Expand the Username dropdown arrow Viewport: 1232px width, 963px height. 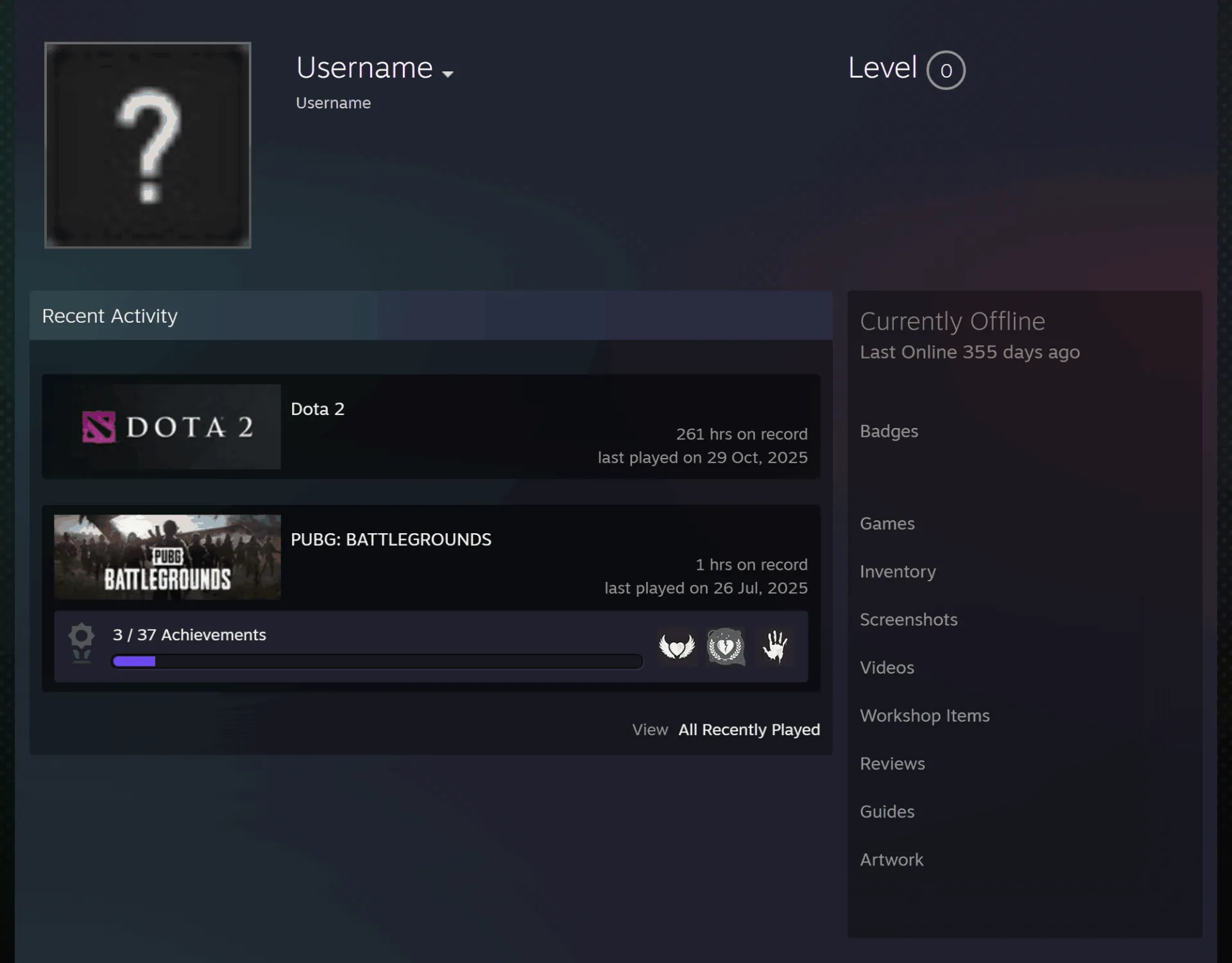point(448,74)
